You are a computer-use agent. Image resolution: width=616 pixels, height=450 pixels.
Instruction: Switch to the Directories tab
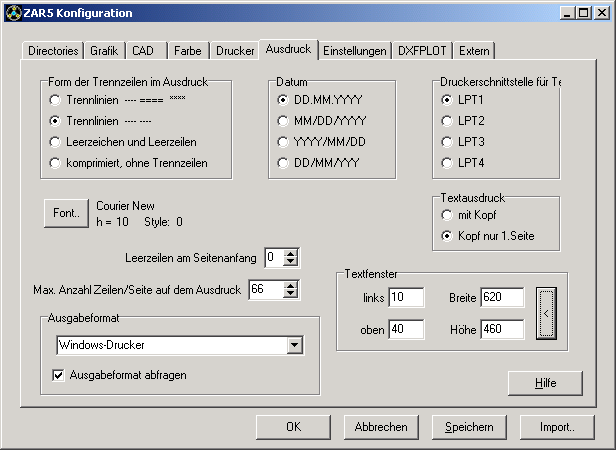coord(53,50)
